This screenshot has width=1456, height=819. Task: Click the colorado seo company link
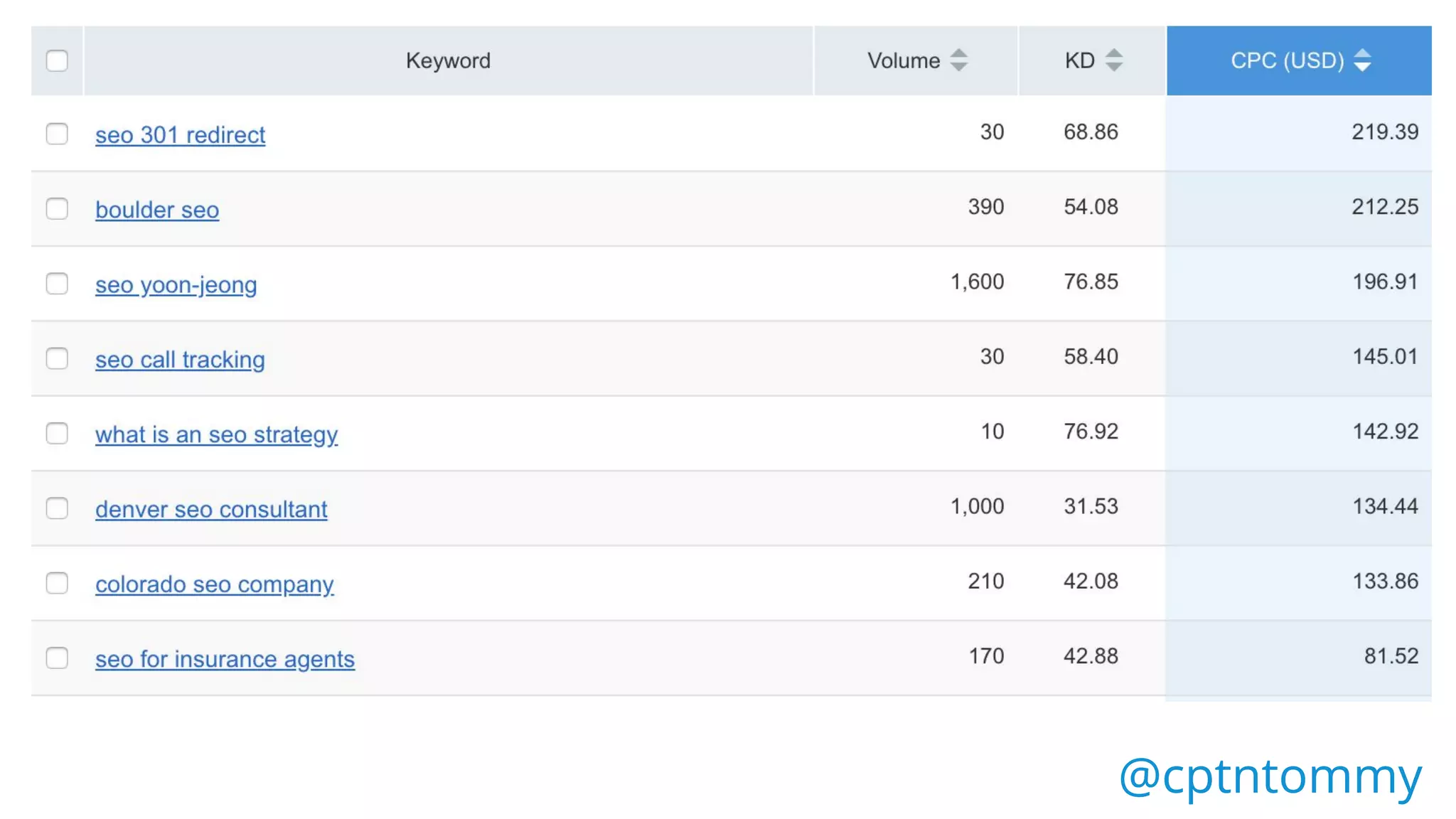(214, 584)
